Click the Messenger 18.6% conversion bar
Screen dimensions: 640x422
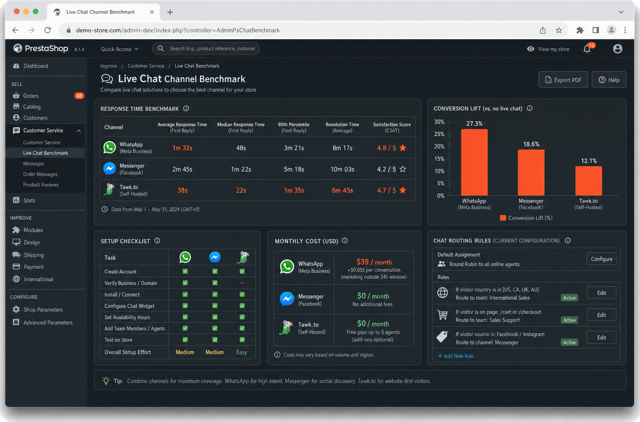[x=531, y=173]
